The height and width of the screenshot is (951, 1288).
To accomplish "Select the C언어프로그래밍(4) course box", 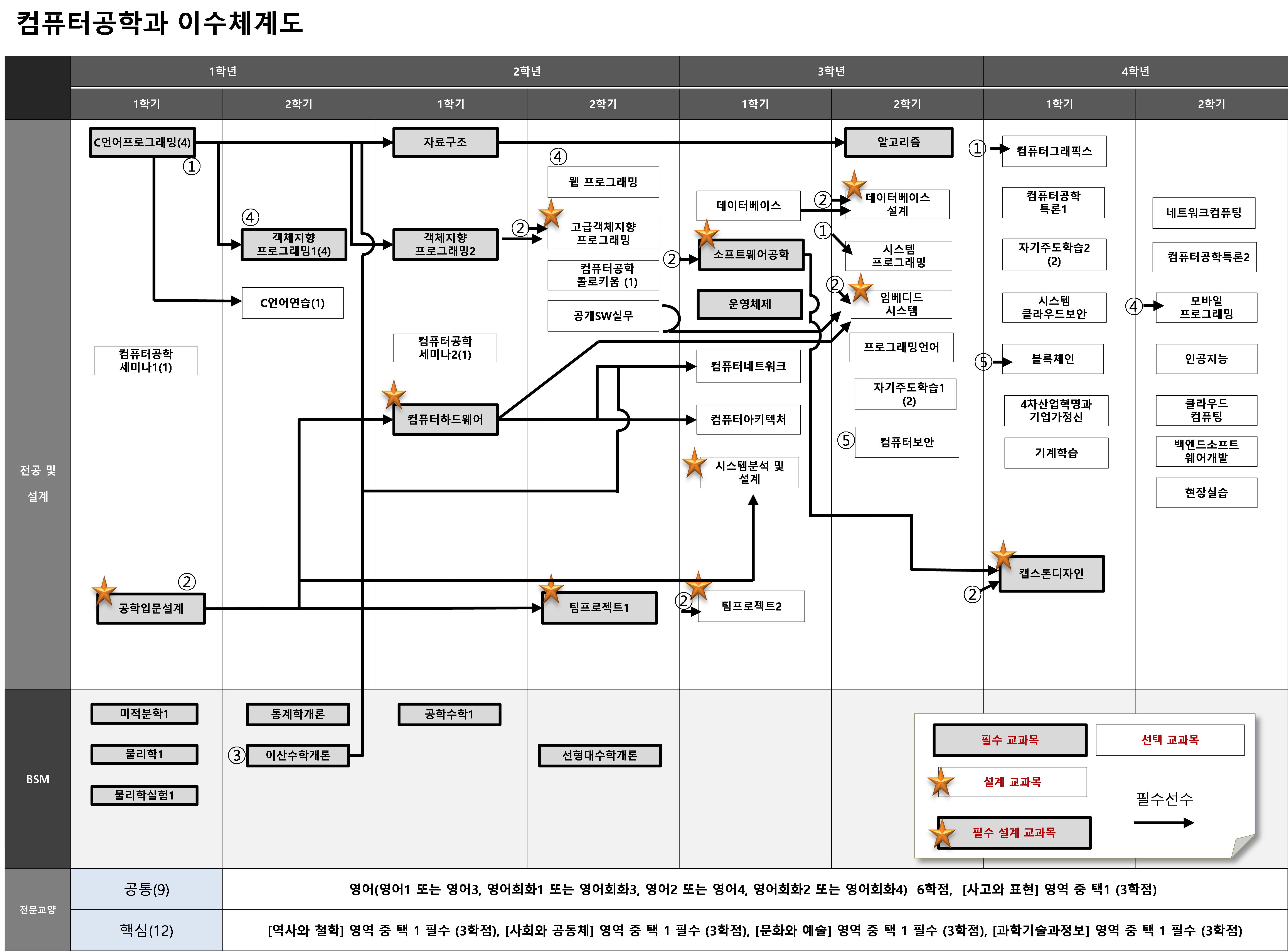I will [143, 142].
